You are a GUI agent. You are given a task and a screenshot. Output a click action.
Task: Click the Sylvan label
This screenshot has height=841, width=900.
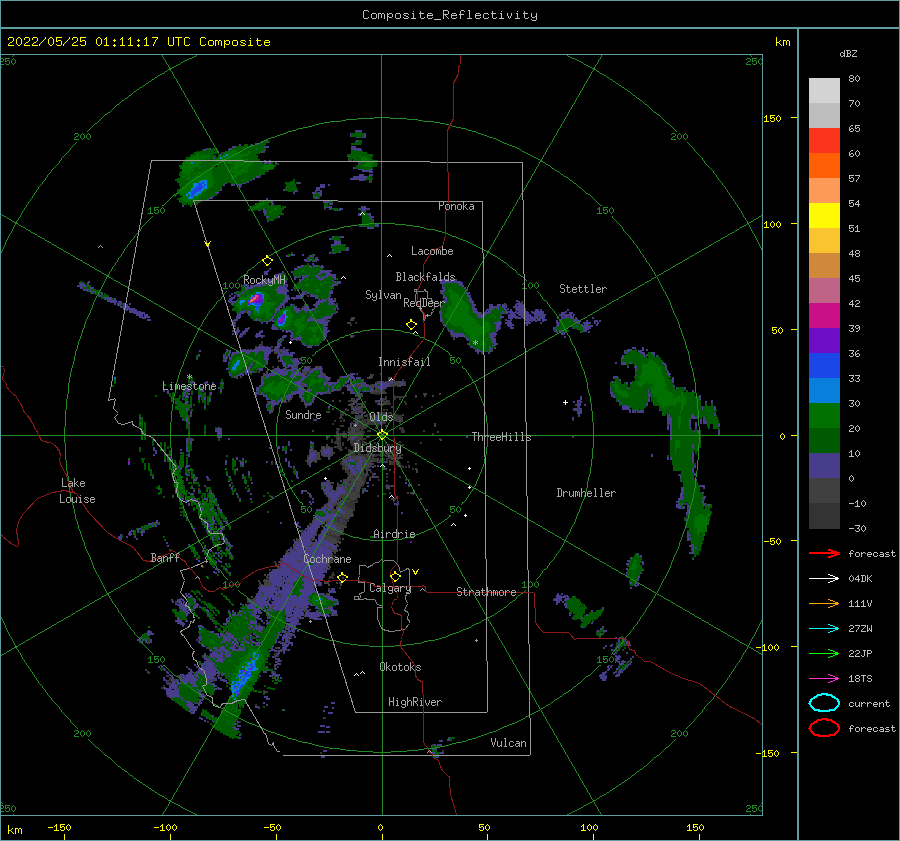383,295
